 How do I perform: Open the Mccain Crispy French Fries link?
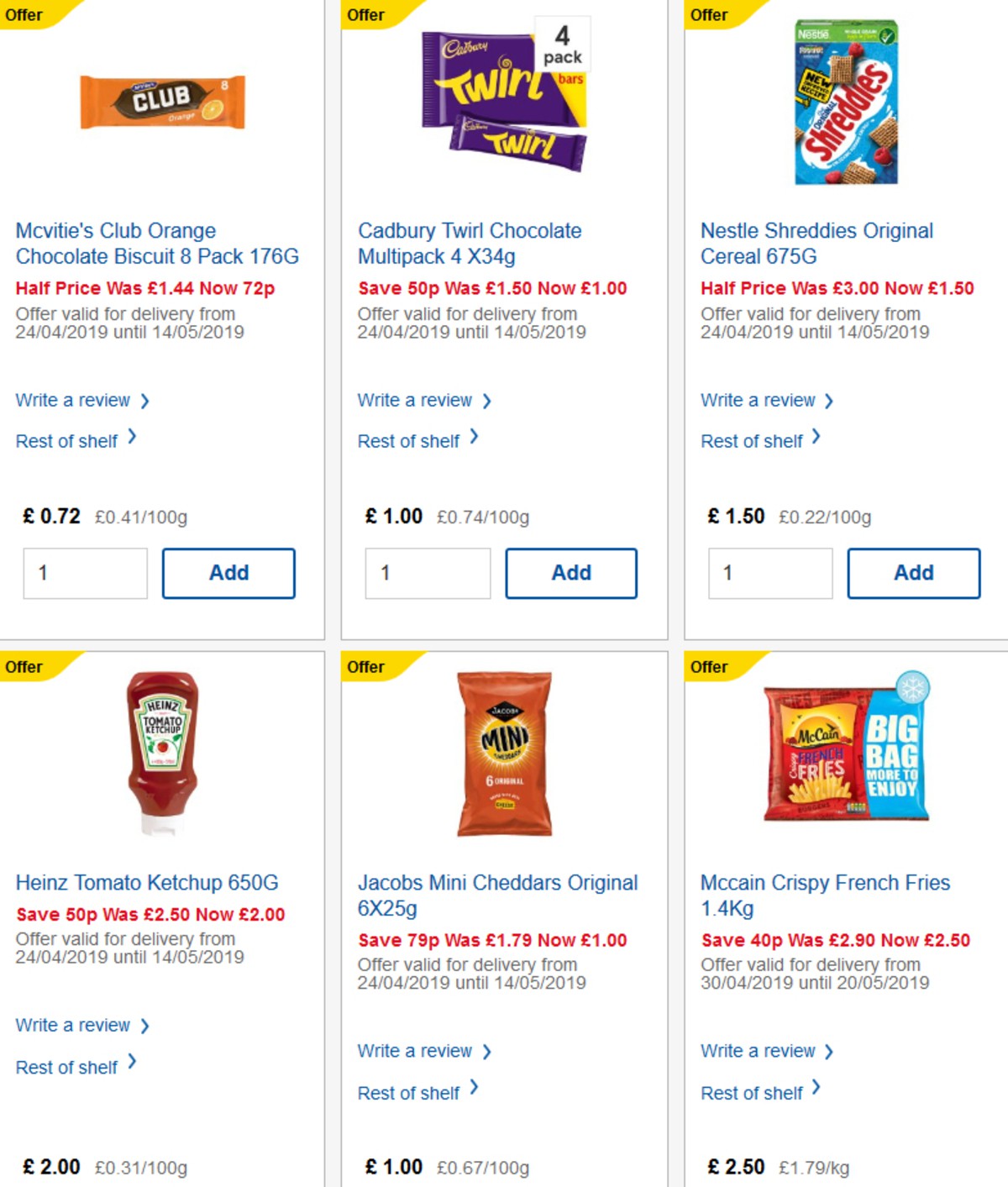(826, 896)
